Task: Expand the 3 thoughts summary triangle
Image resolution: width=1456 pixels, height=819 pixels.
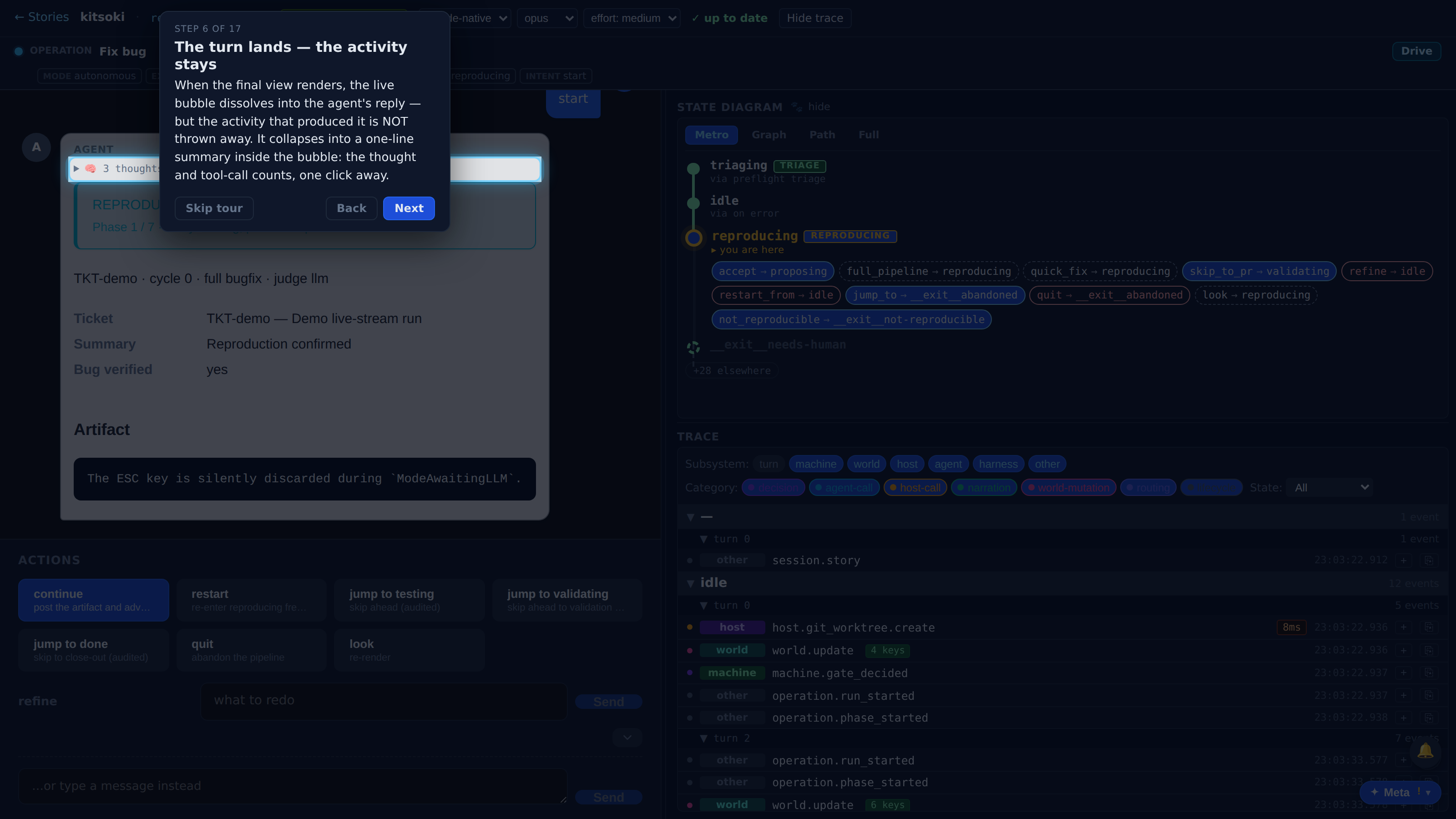Action: [76, 168]
